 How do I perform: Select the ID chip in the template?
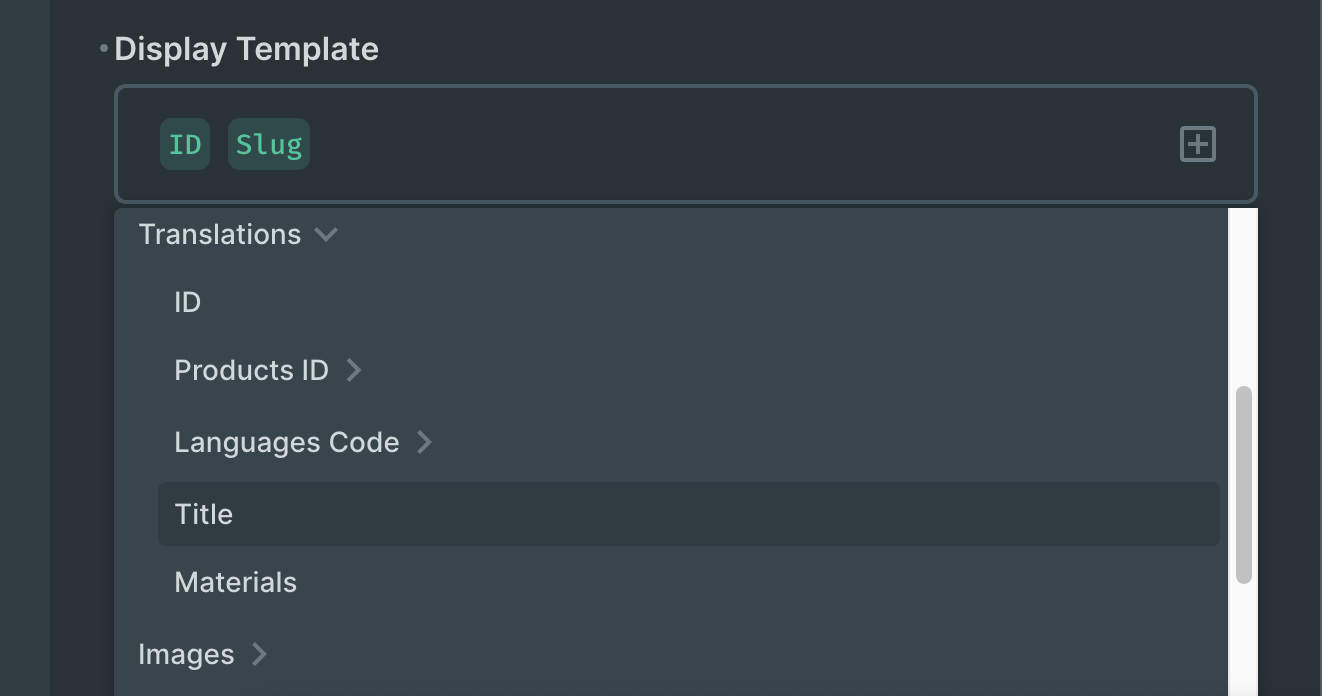pyautogui.click(x=185, y=144)
